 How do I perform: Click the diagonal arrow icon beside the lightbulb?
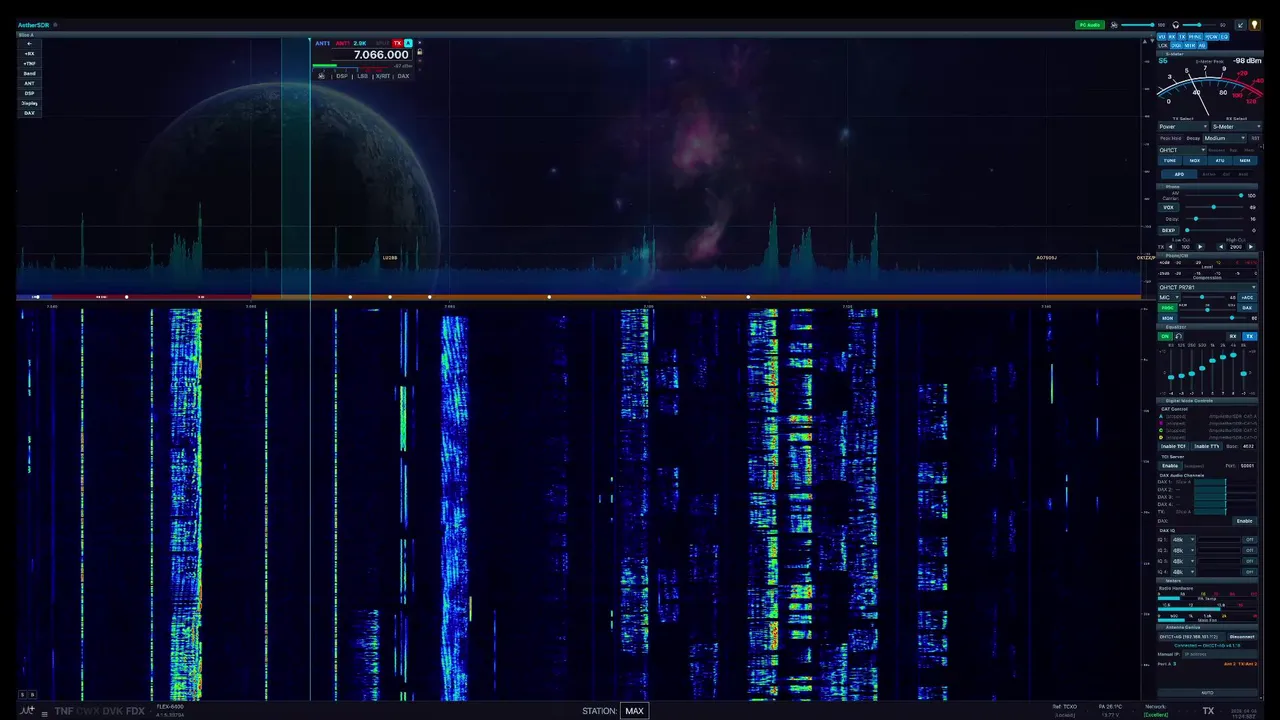(1240, 25)
